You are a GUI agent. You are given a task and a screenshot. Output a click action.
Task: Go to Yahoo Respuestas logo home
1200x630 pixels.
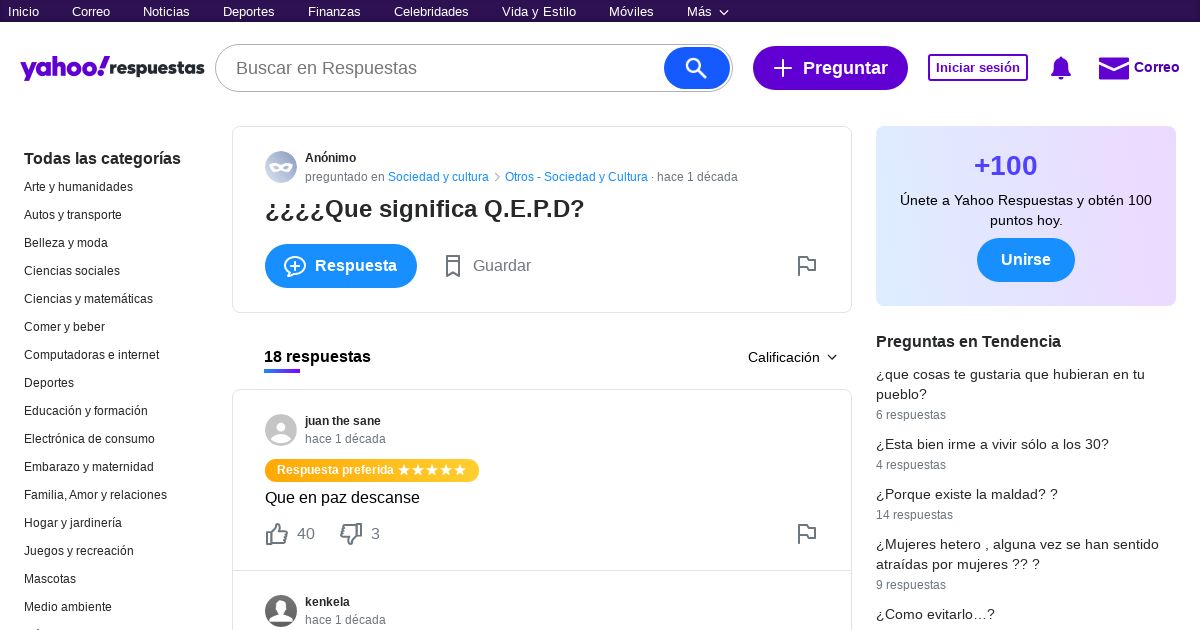[112, 68]
